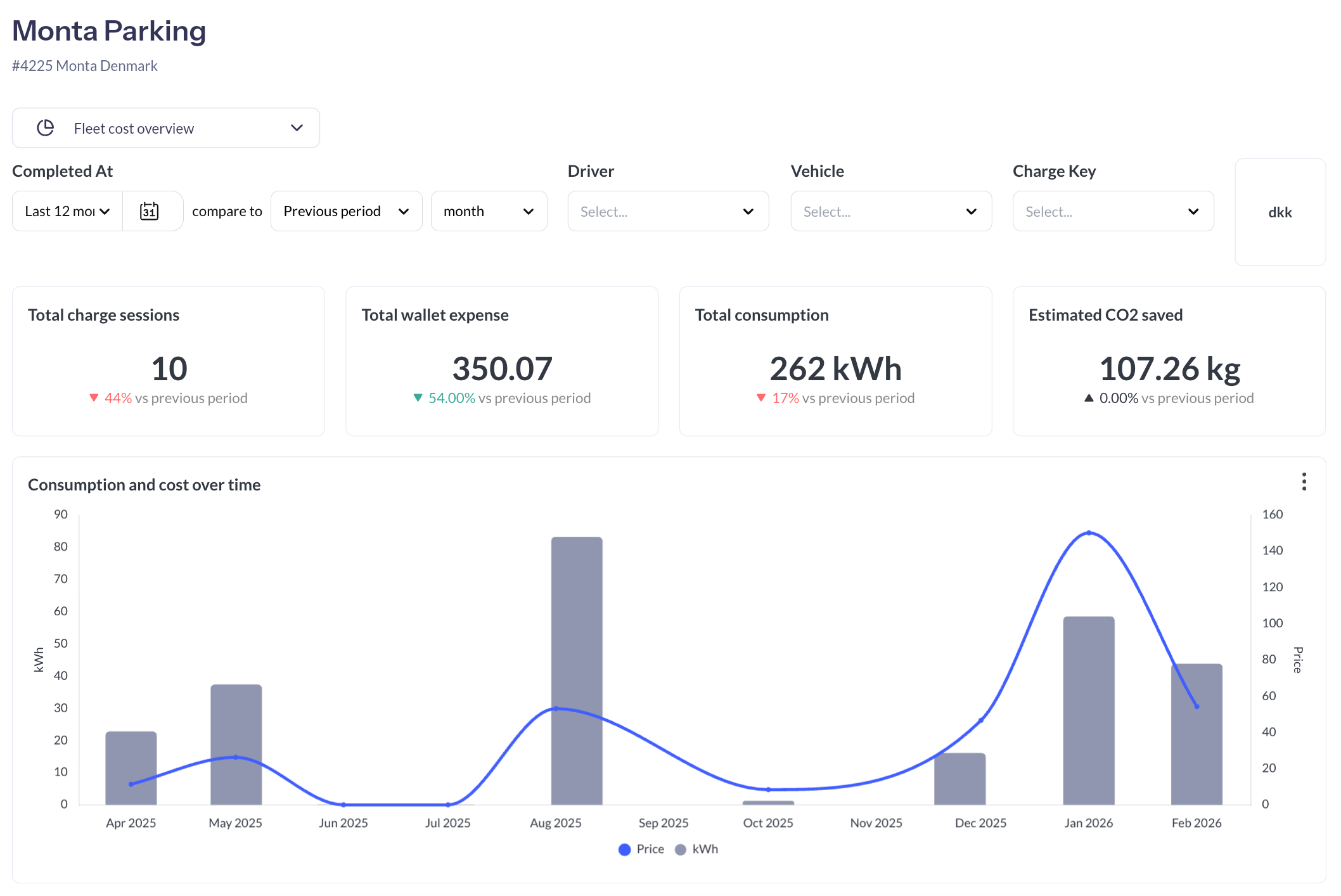
Task: Click the Jan 2026 kWh bar
Action: pos(1089,711)
